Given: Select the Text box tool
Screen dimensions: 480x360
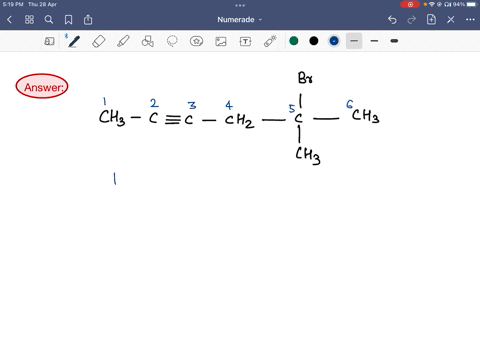Looking at the screenshot, I should click(x=245, y=41).
